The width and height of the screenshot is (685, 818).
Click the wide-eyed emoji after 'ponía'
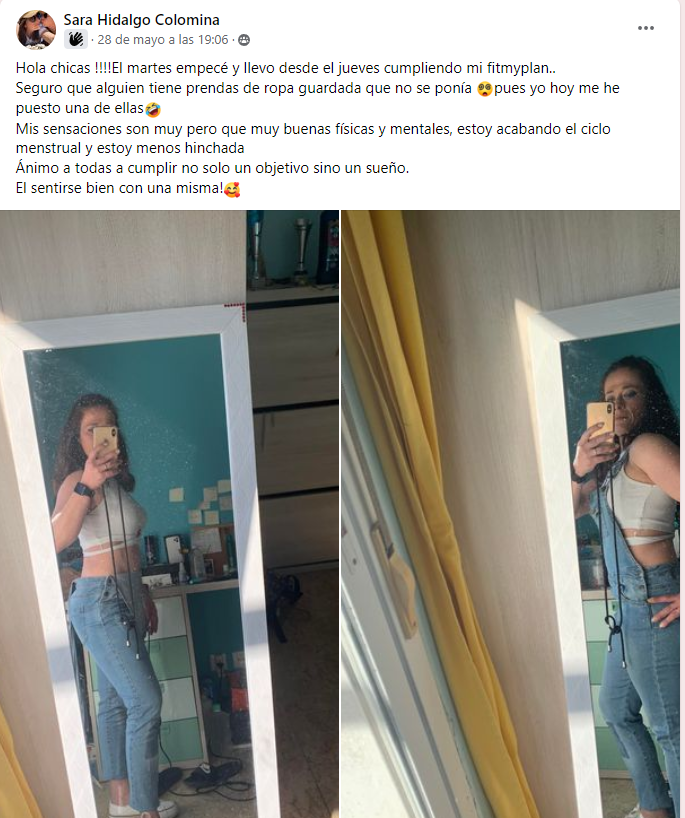[485, 89]
